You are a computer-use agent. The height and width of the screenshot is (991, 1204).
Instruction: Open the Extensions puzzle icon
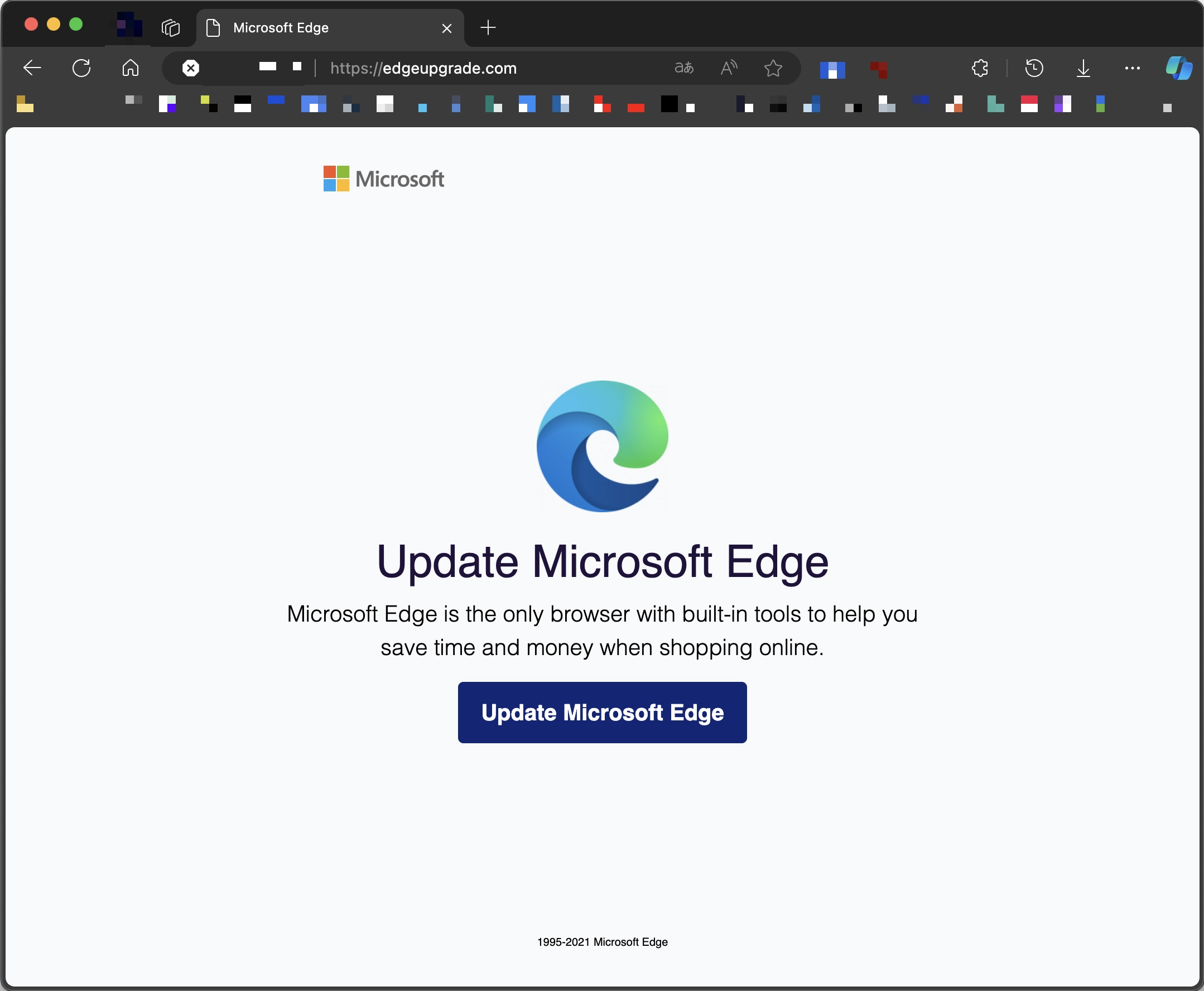pos(980,68)
